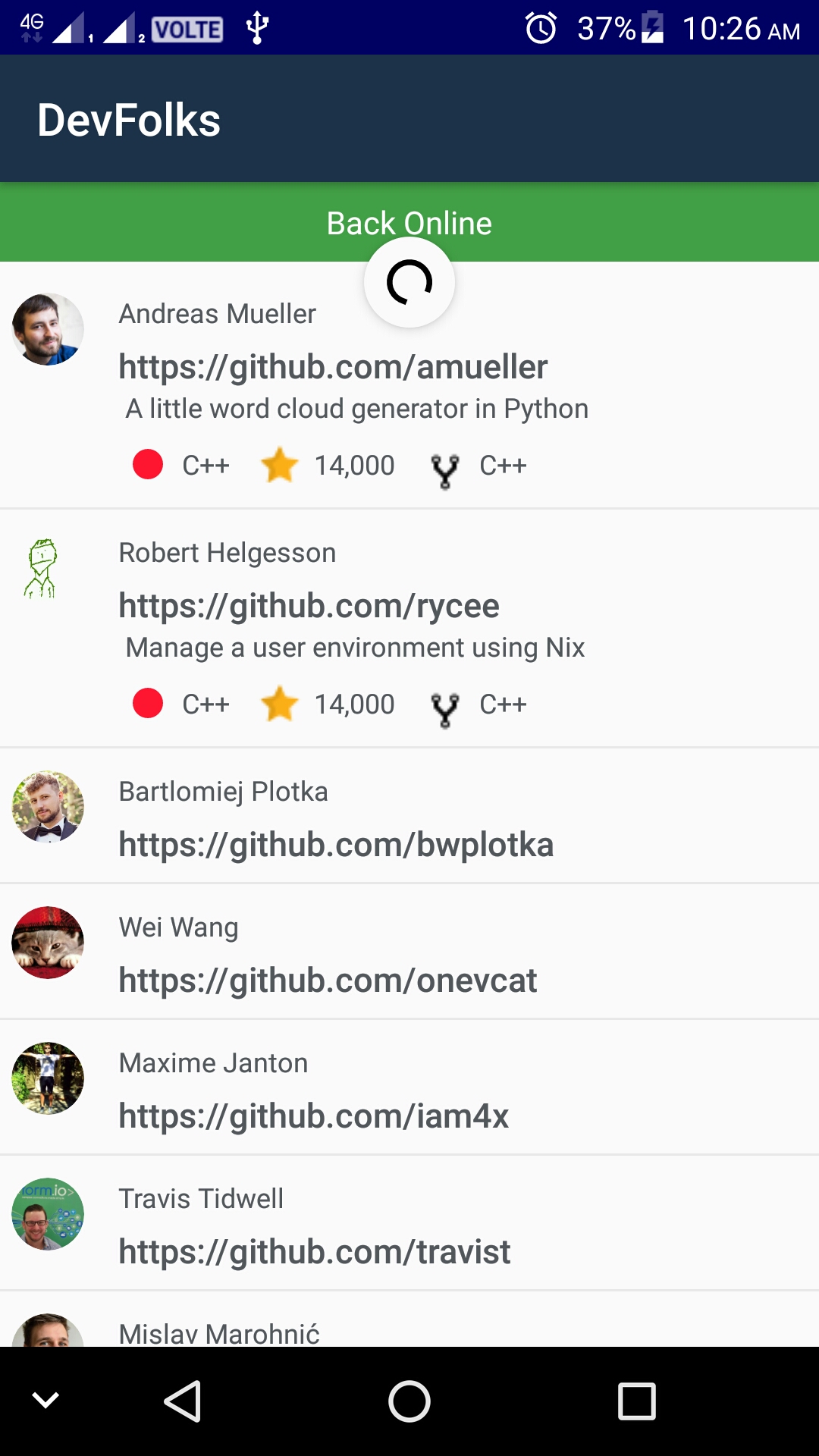
Task: Tap red language dot in Andreas Mueller's row
Action: pos(148,464)
